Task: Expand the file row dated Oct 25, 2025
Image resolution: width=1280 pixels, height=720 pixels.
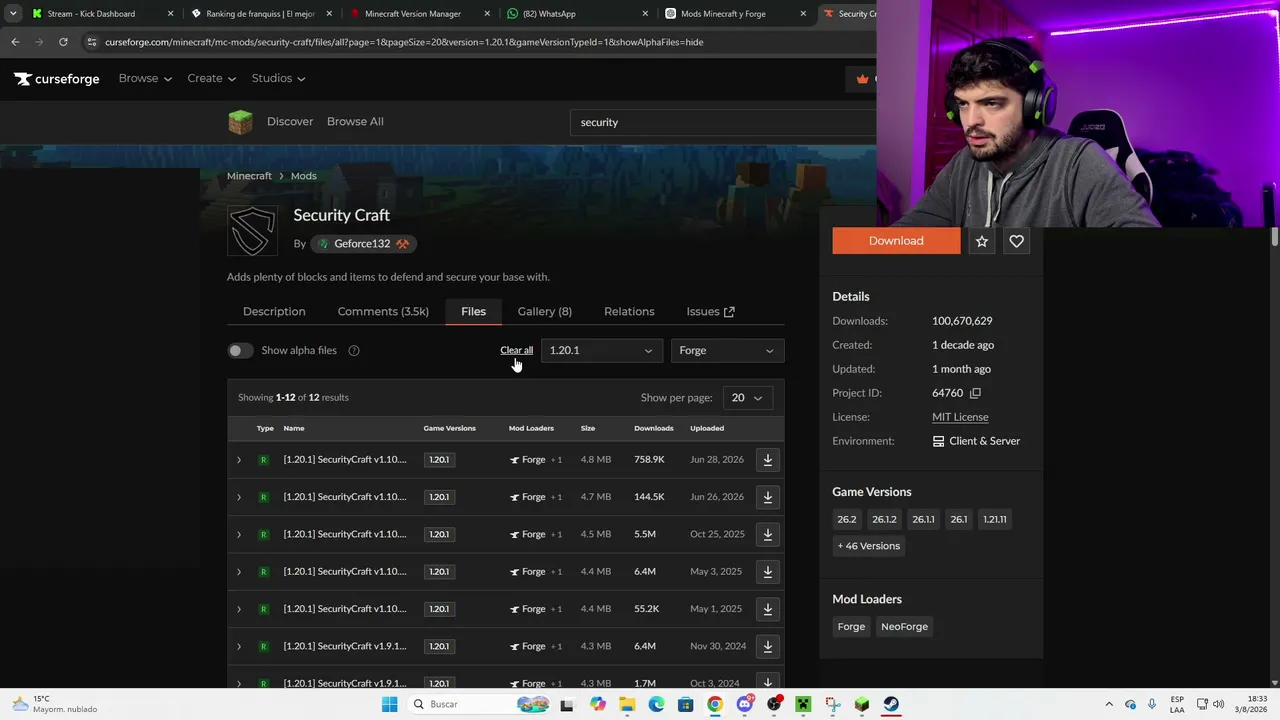Action: [x=239, y=534]
